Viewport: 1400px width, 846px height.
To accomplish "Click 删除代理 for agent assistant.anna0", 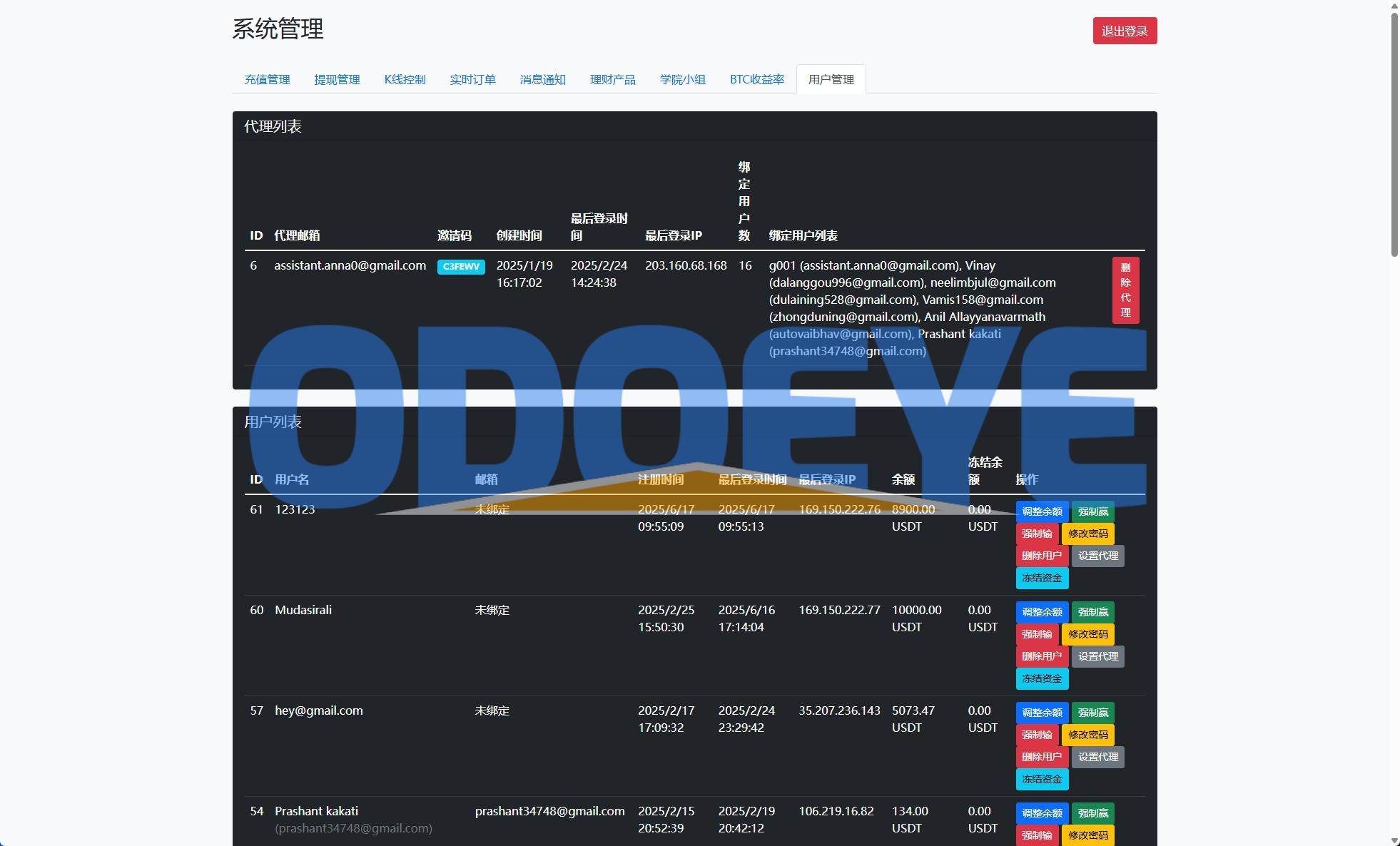I will pos(1125,290).
